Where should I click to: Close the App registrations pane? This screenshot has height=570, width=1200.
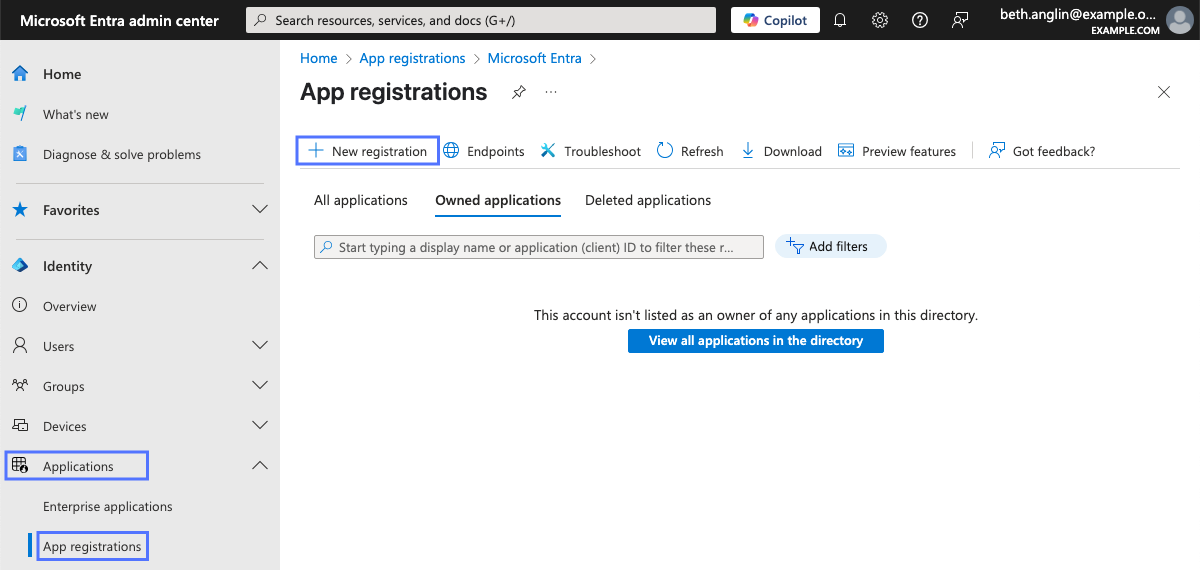tap(1164, 92)
